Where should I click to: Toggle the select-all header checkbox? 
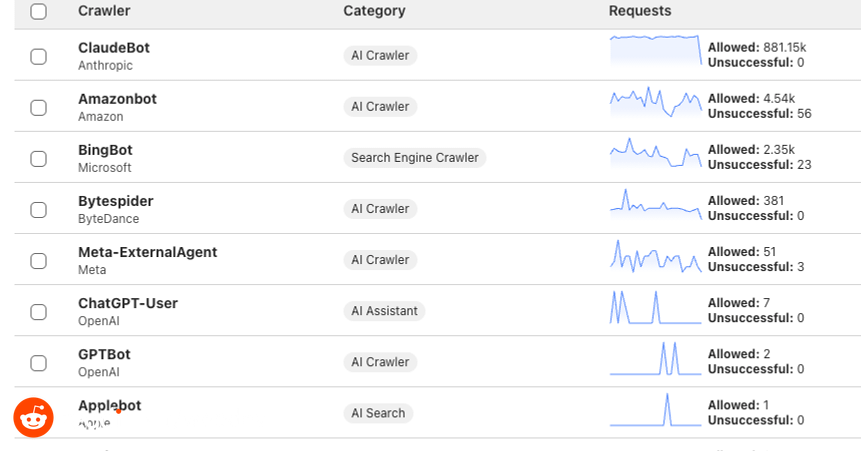click(38, 12)
